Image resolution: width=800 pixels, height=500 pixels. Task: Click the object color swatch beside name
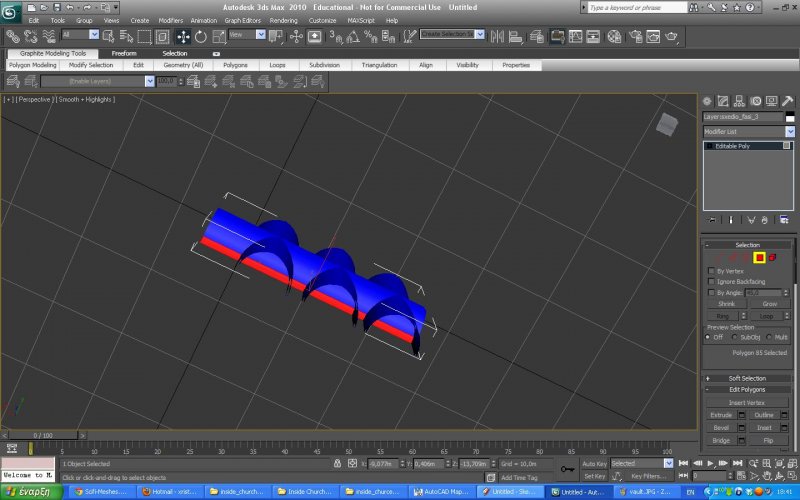click(789, 117)
